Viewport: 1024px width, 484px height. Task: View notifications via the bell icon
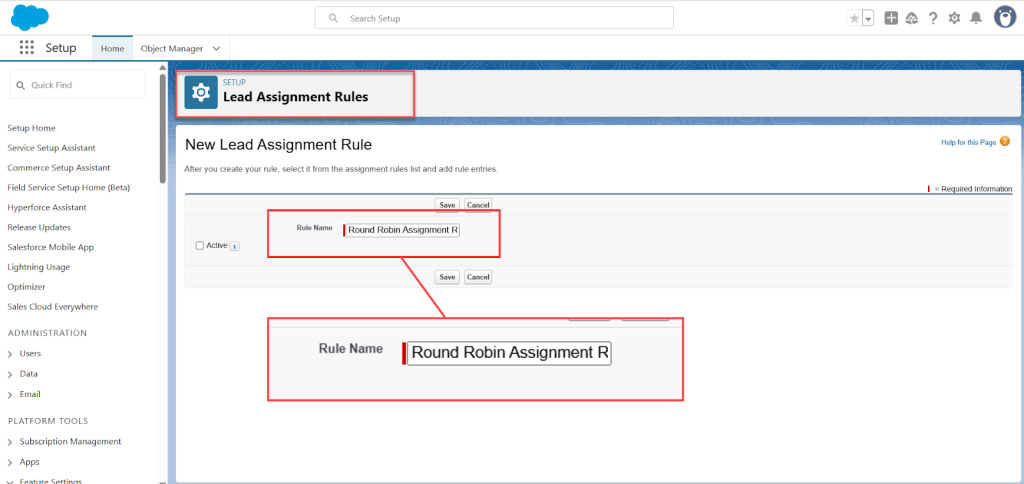point(975,18)
